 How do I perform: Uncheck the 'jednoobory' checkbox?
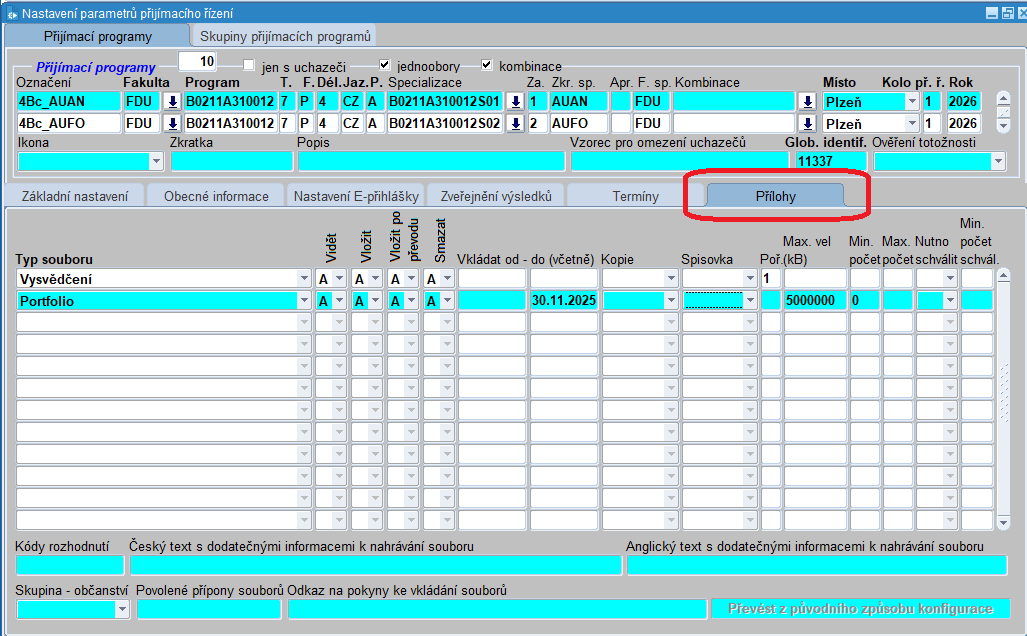(x=385, y=66)
